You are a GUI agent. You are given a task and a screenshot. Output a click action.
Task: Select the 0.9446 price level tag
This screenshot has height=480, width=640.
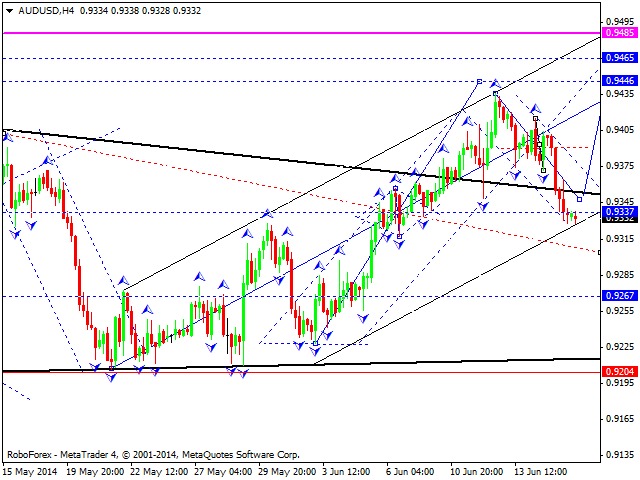click(620, 80)
